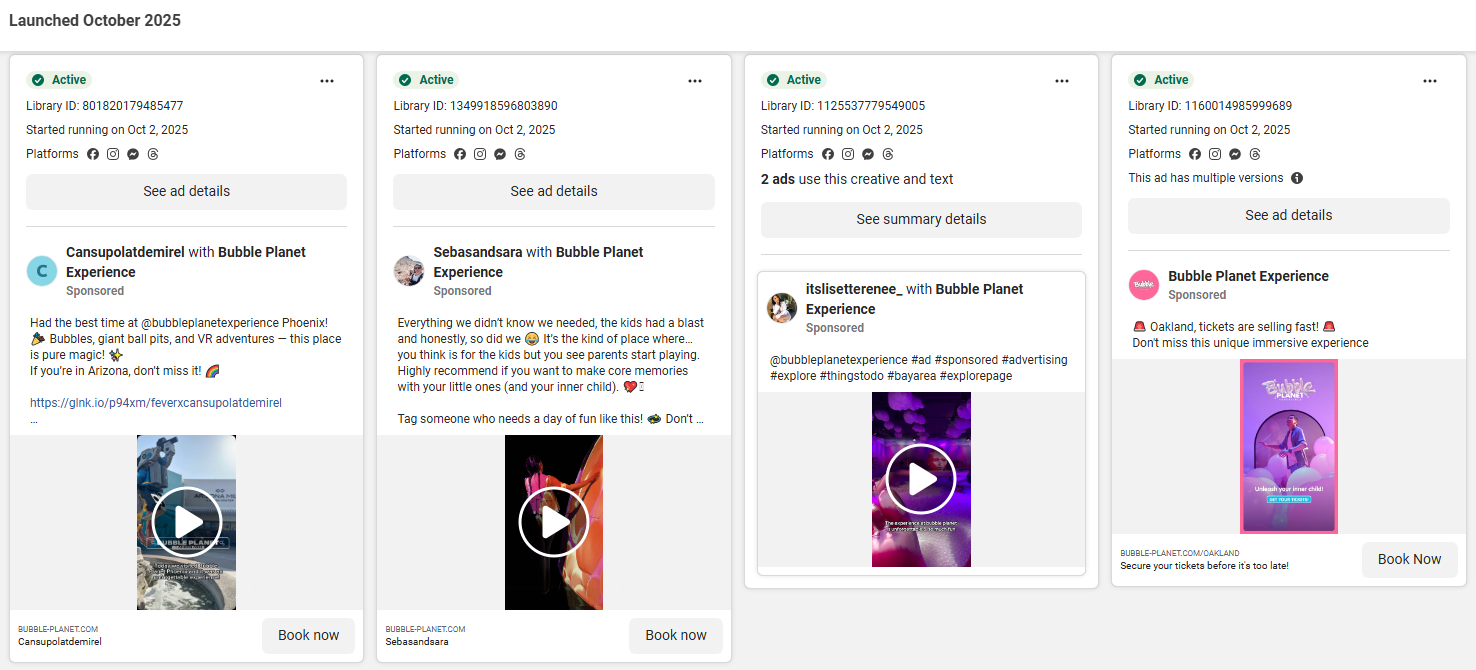Viewport: 1476px width, 670px height.
Task: See ad details for the Sebasandsara ad
Action: click(x=554, y=191)
